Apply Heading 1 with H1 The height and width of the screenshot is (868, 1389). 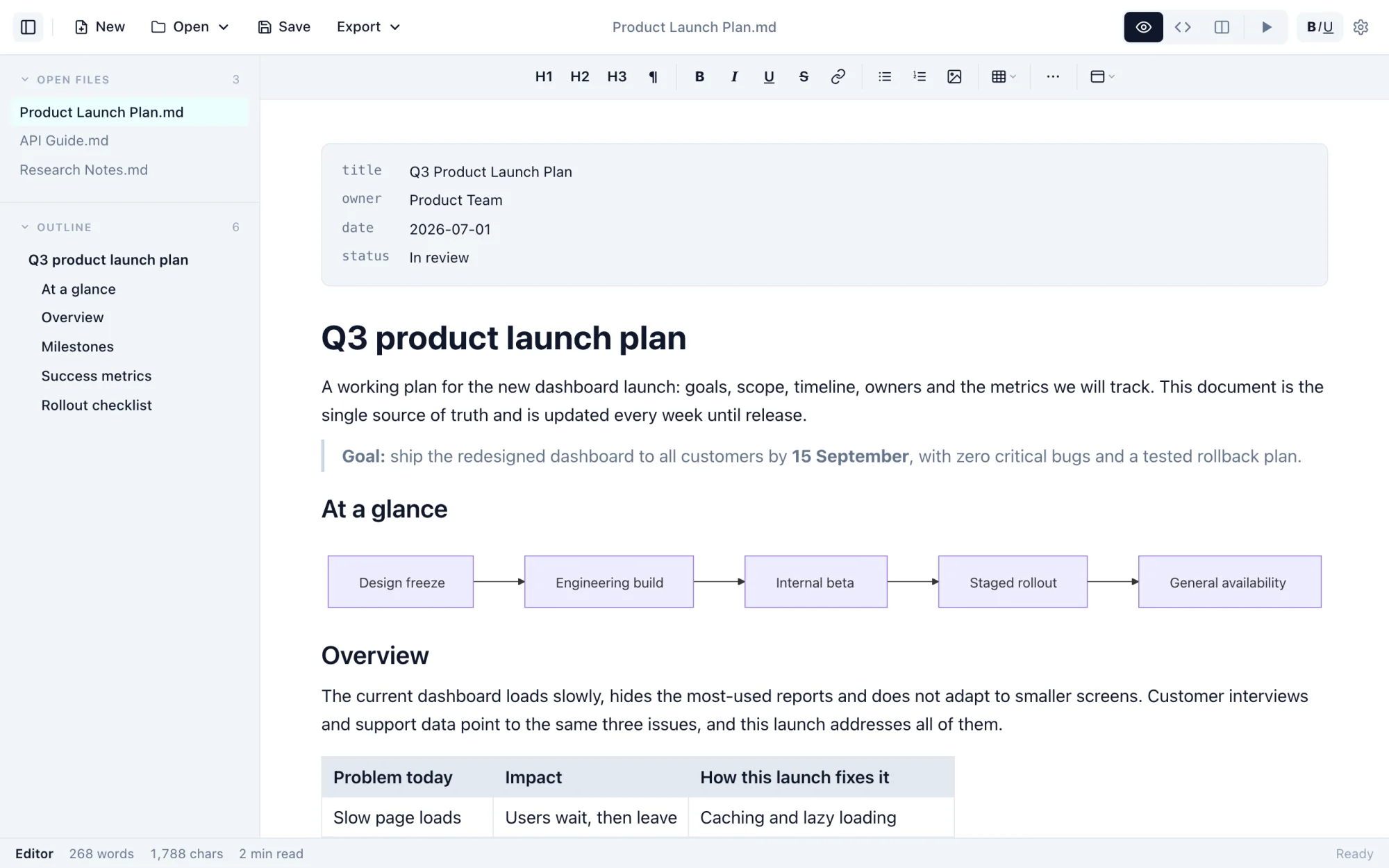pyautogui.click(x=544, y=76)
